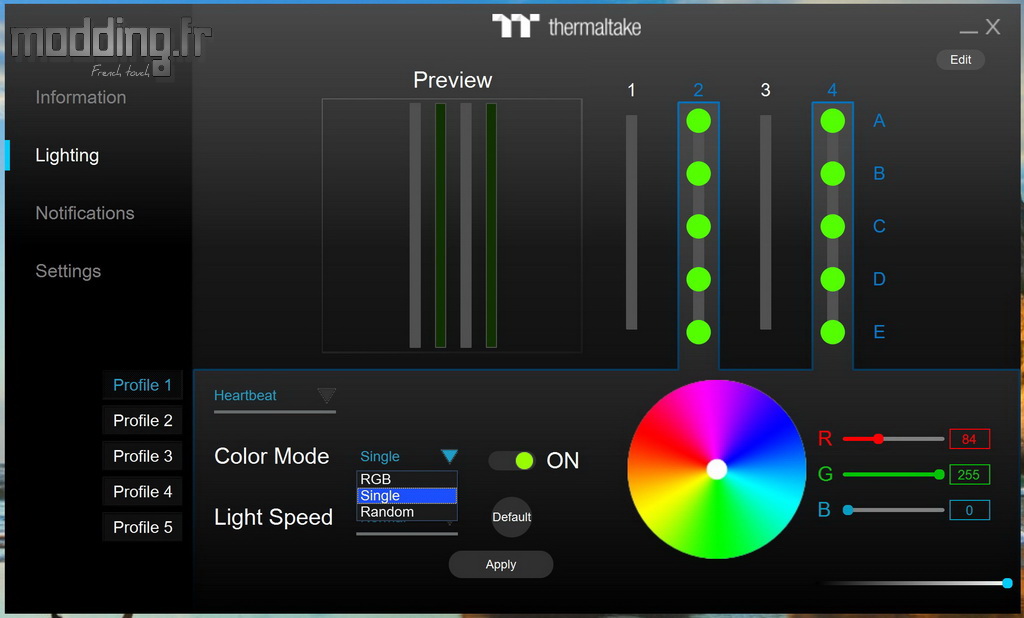The image size is (1024, 618).
Task: Select green LED A on strip 2
Action: [698, 121]
